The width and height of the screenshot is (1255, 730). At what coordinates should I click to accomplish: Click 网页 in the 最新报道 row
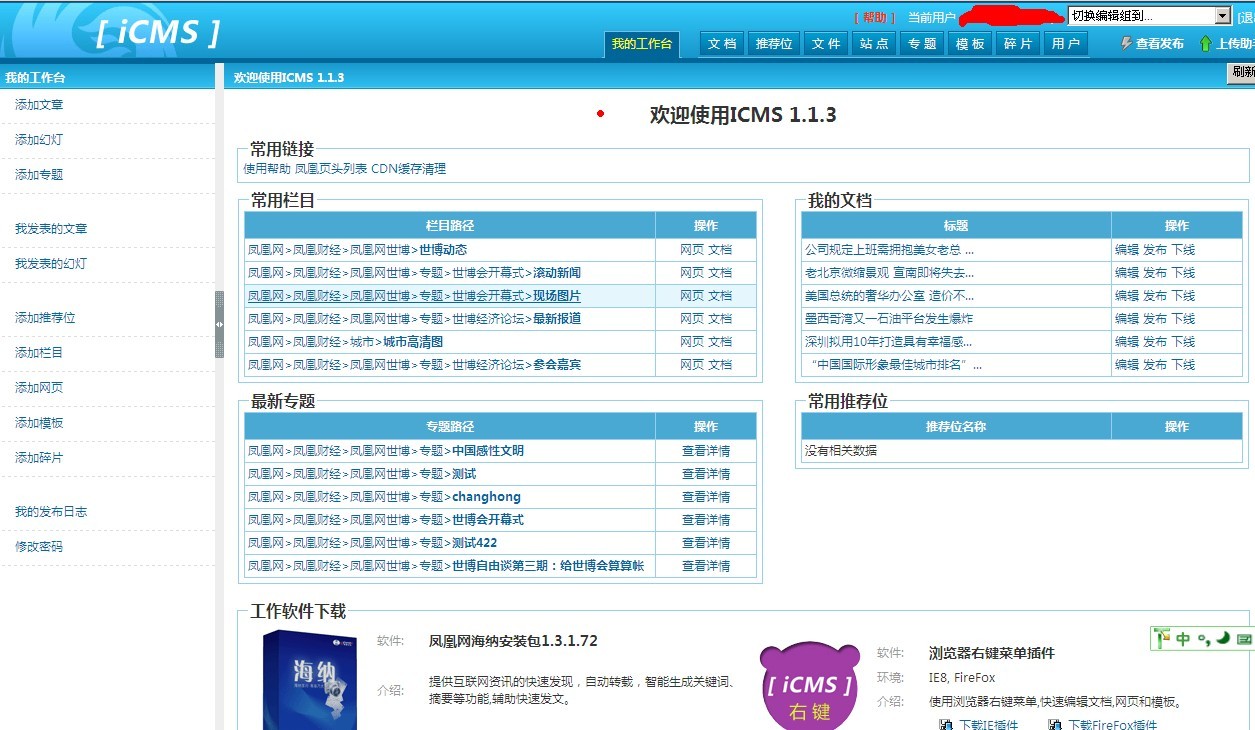pyautogui.click(x=692, y=319)
